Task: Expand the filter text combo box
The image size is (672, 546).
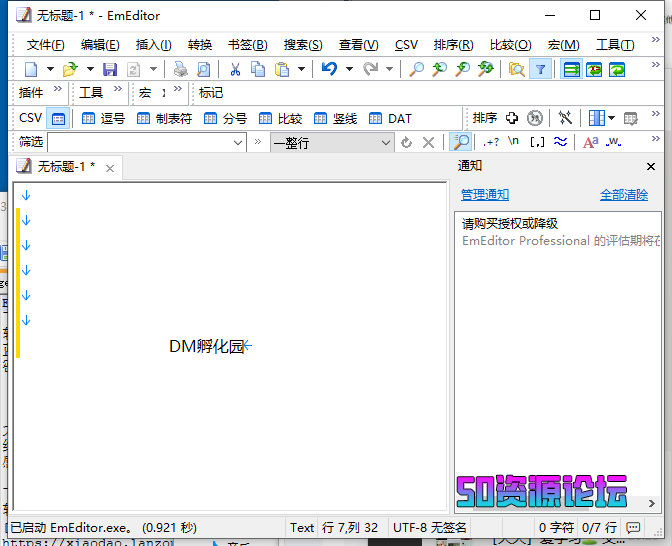Action: [x=238, y=142]
